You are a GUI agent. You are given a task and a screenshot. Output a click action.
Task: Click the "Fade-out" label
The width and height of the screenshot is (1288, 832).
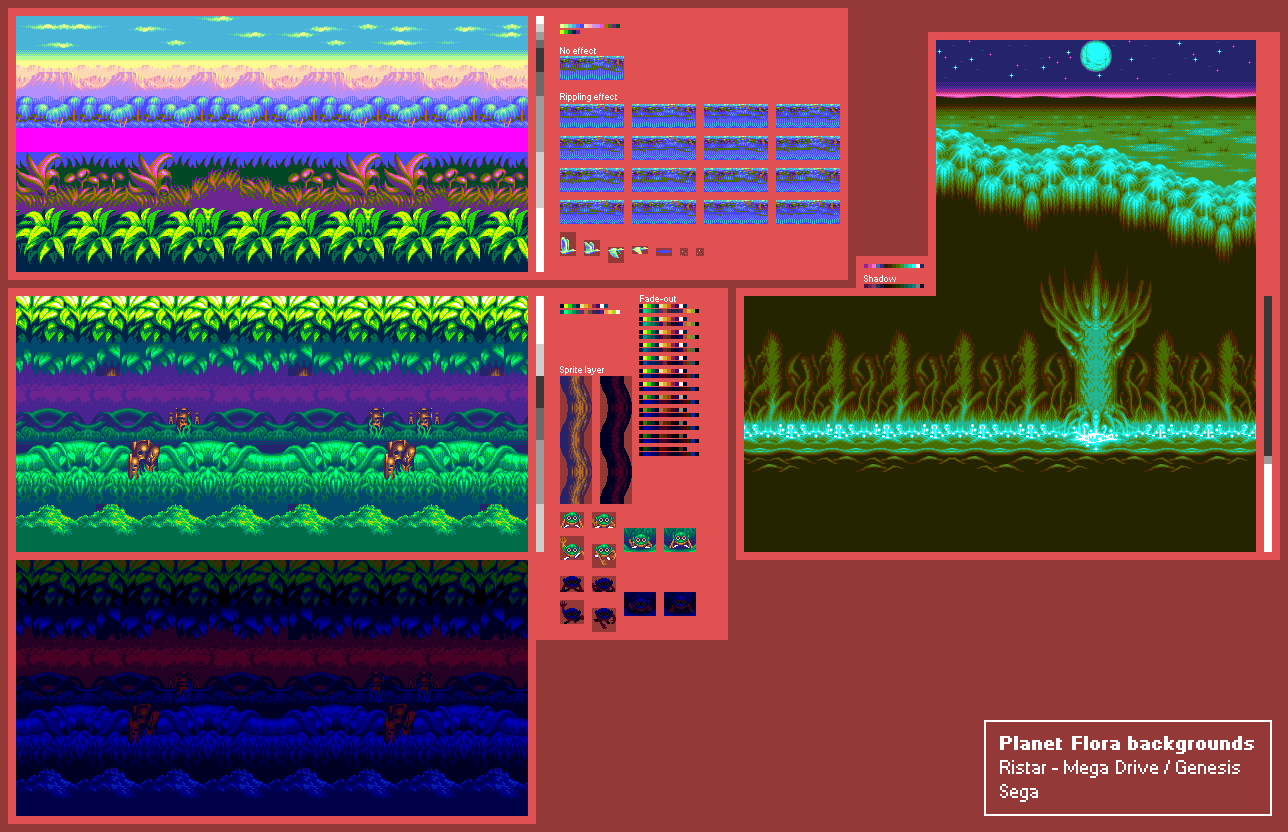click(x=658, y=299)
